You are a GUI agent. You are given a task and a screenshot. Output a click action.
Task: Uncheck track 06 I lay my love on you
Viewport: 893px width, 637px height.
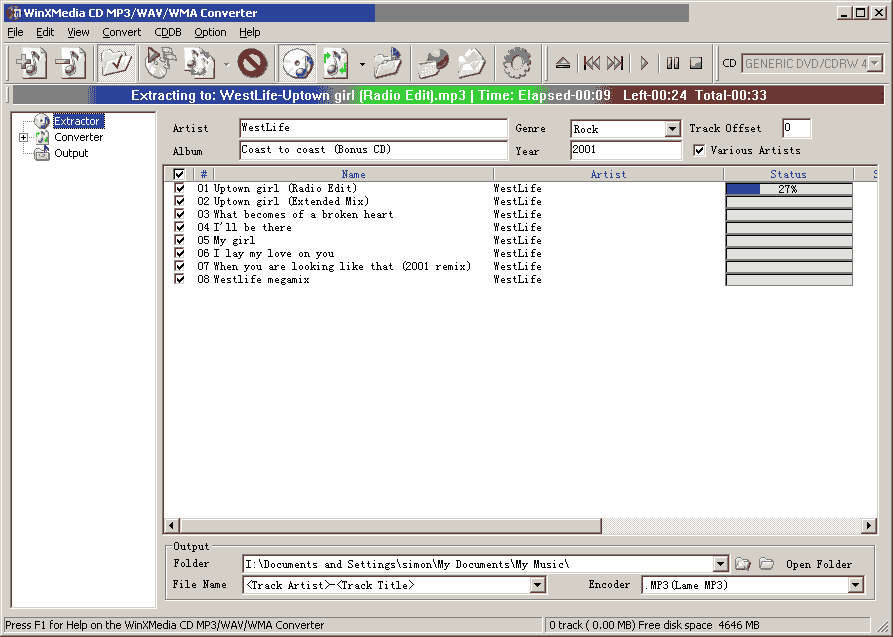tap(179, 253)
